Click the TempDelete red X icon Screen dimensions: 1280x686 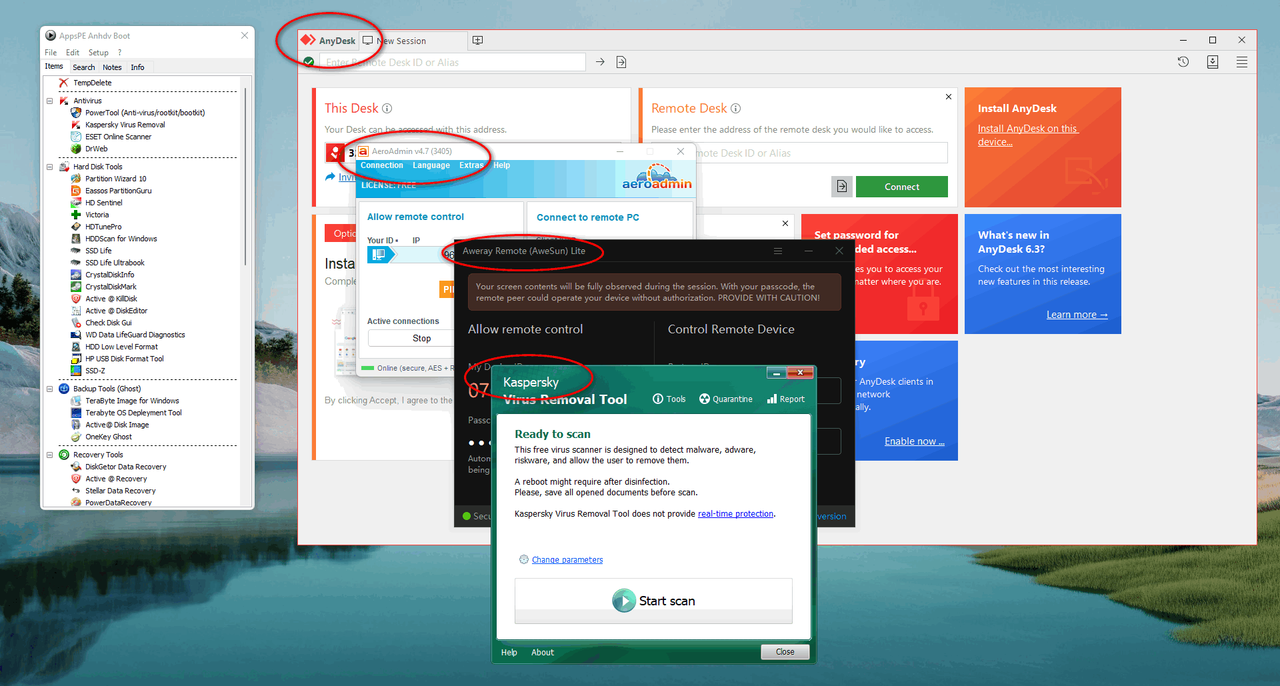tap(63, 83)
